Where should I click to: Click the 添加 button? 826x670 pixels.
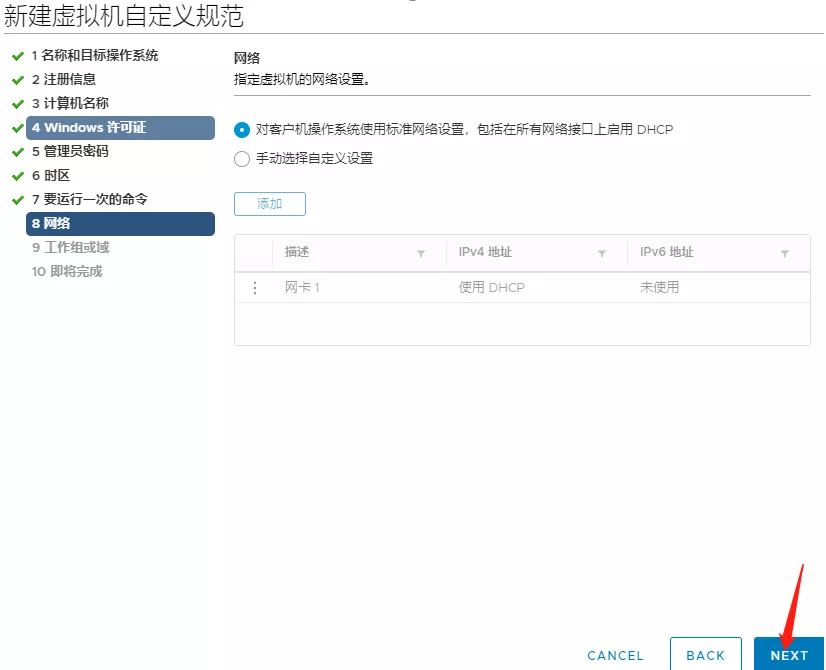point(269,204)
